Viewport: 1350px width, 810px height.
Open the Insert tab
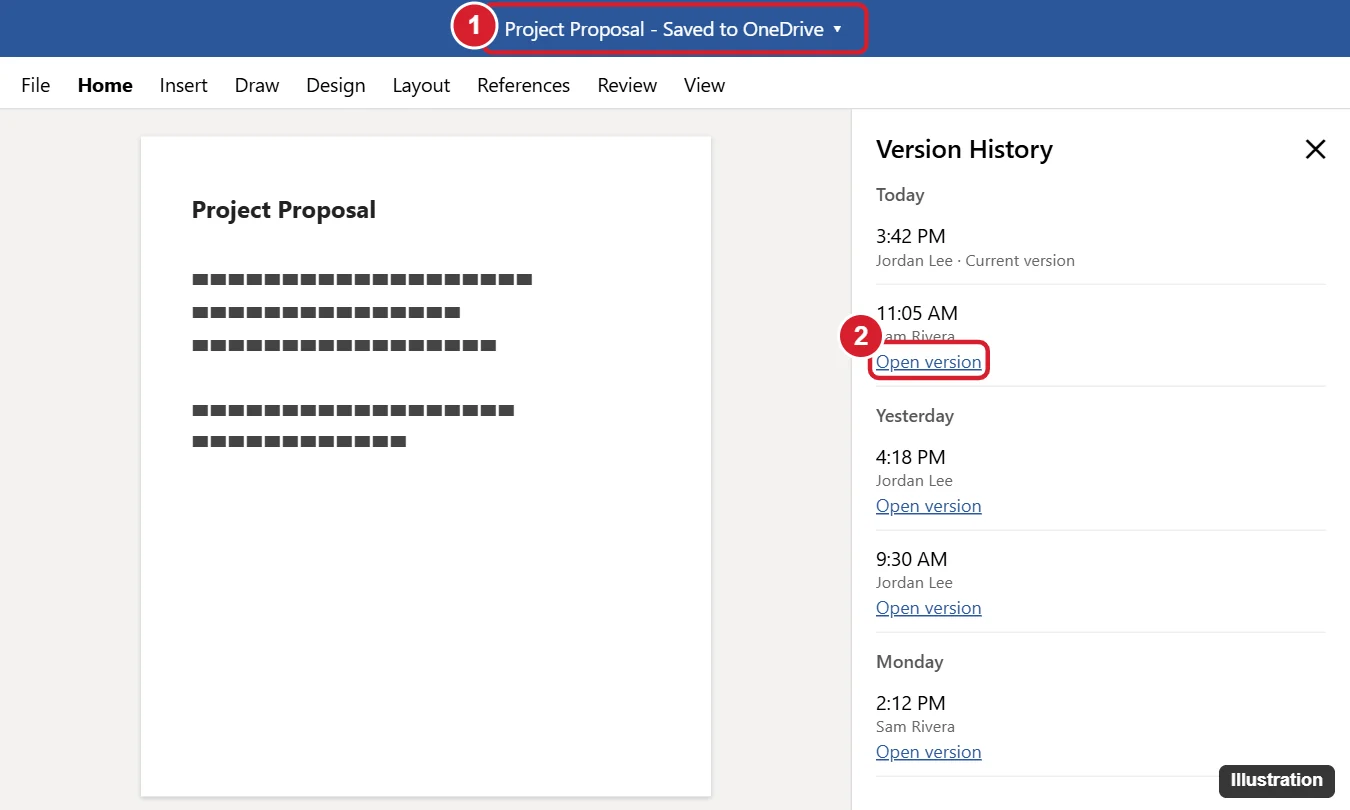point(184,85)
